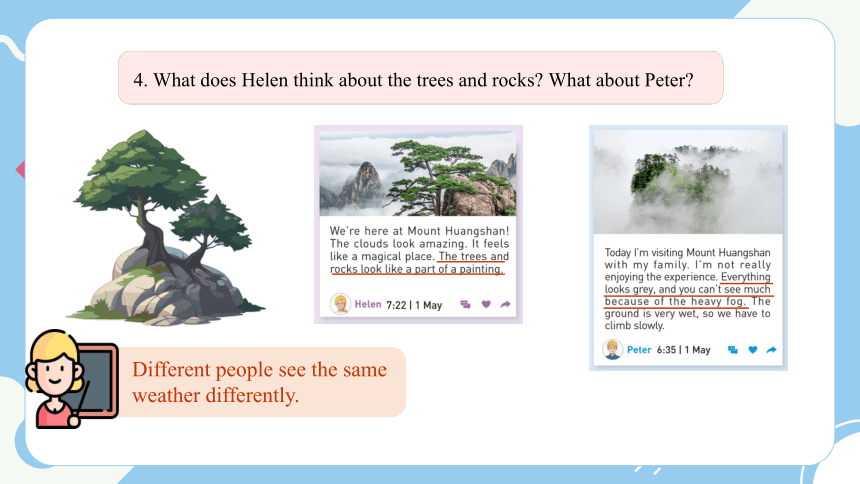Image resolution: width=860 pixels, height=484 pixels.
Task: Click the comment icon on Peter's post
Action: click(732, 350)
